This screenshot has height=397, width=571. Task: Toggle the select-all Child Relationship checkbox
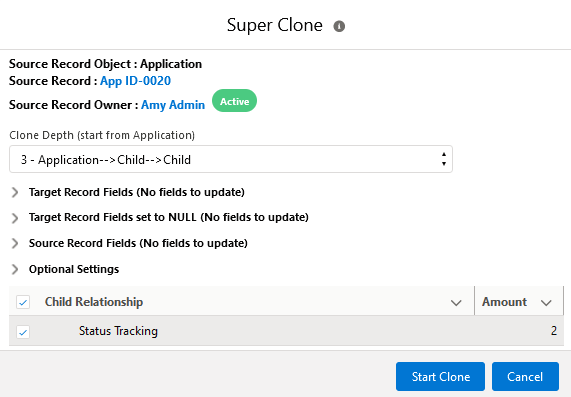[23, 302]
